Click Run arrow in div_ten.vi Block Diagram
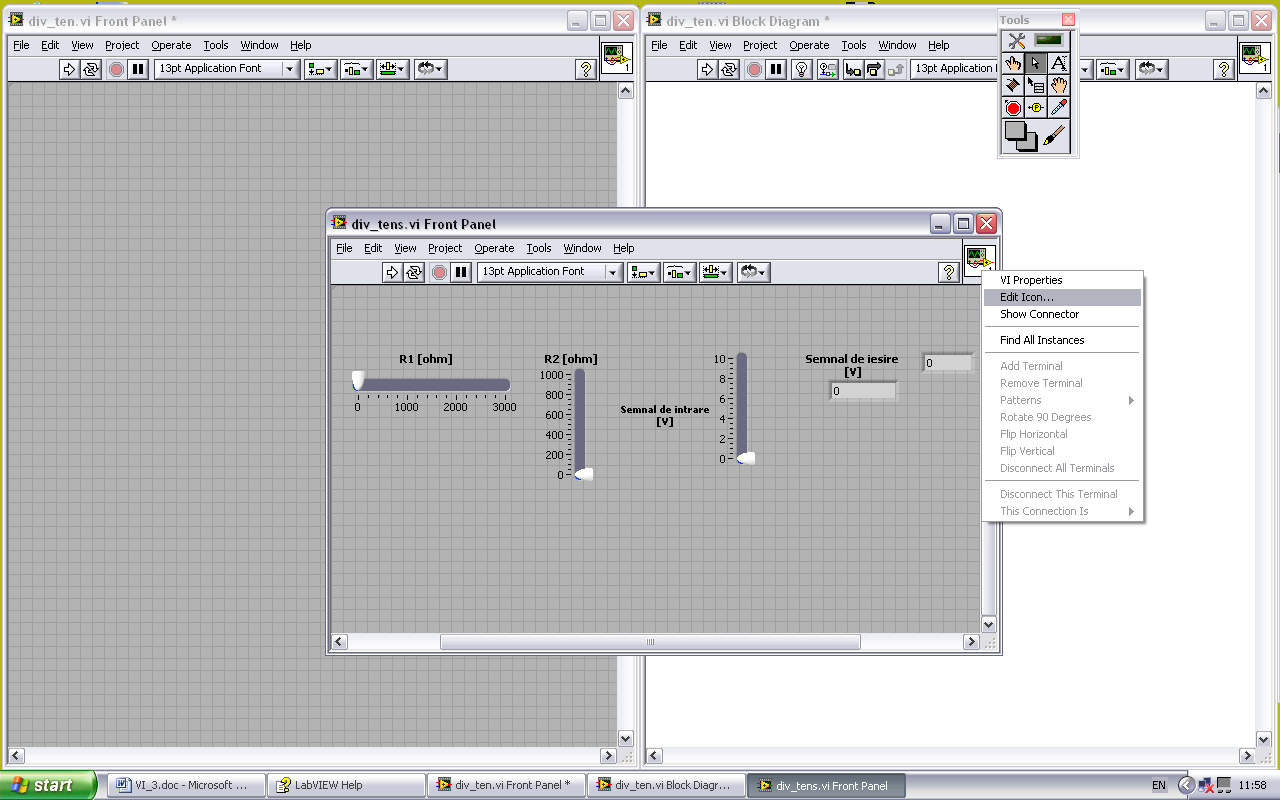The image size is (1280, 800). 707,69
